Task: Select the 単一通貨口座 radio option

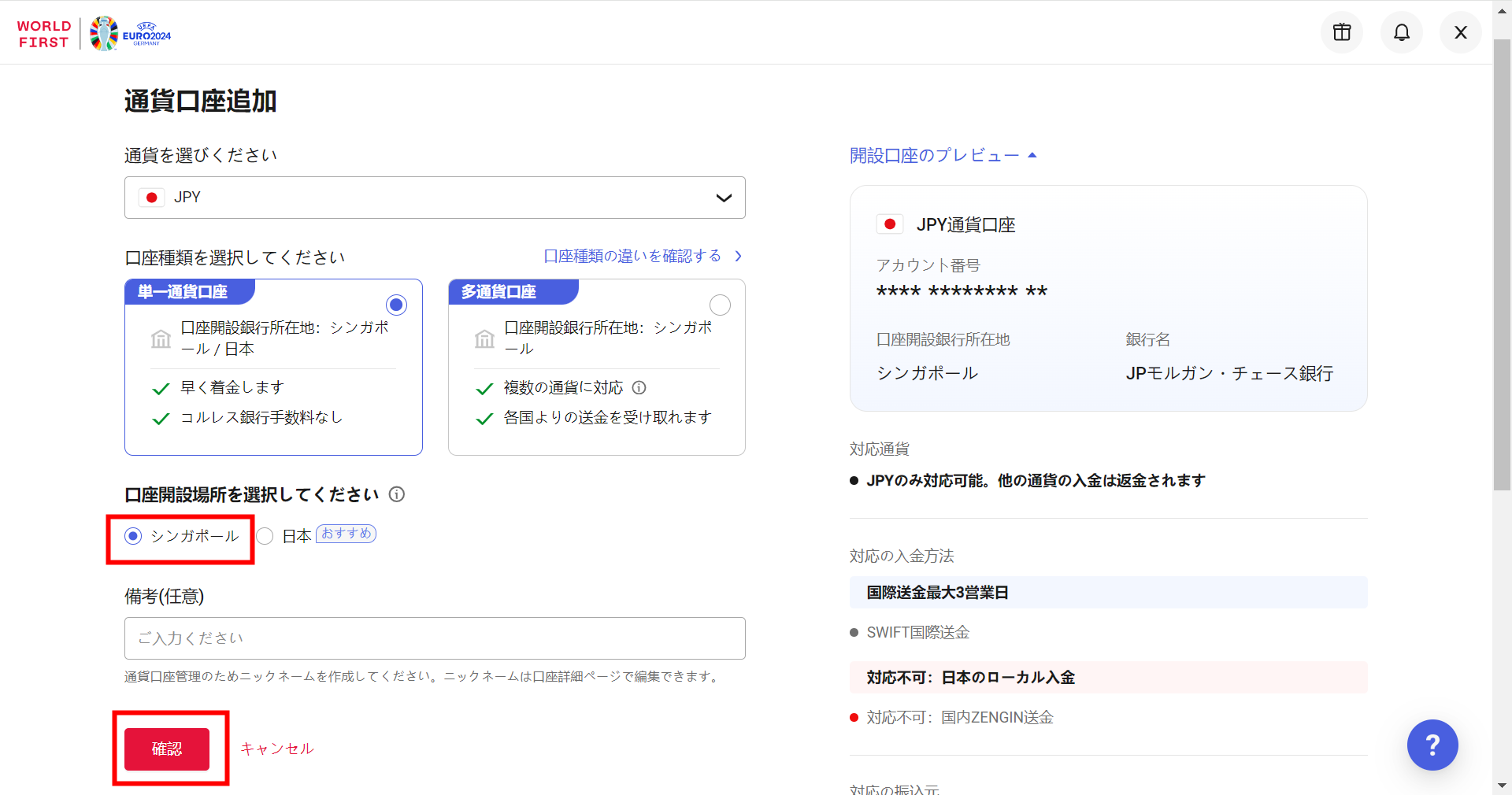Action: [396, 305]
